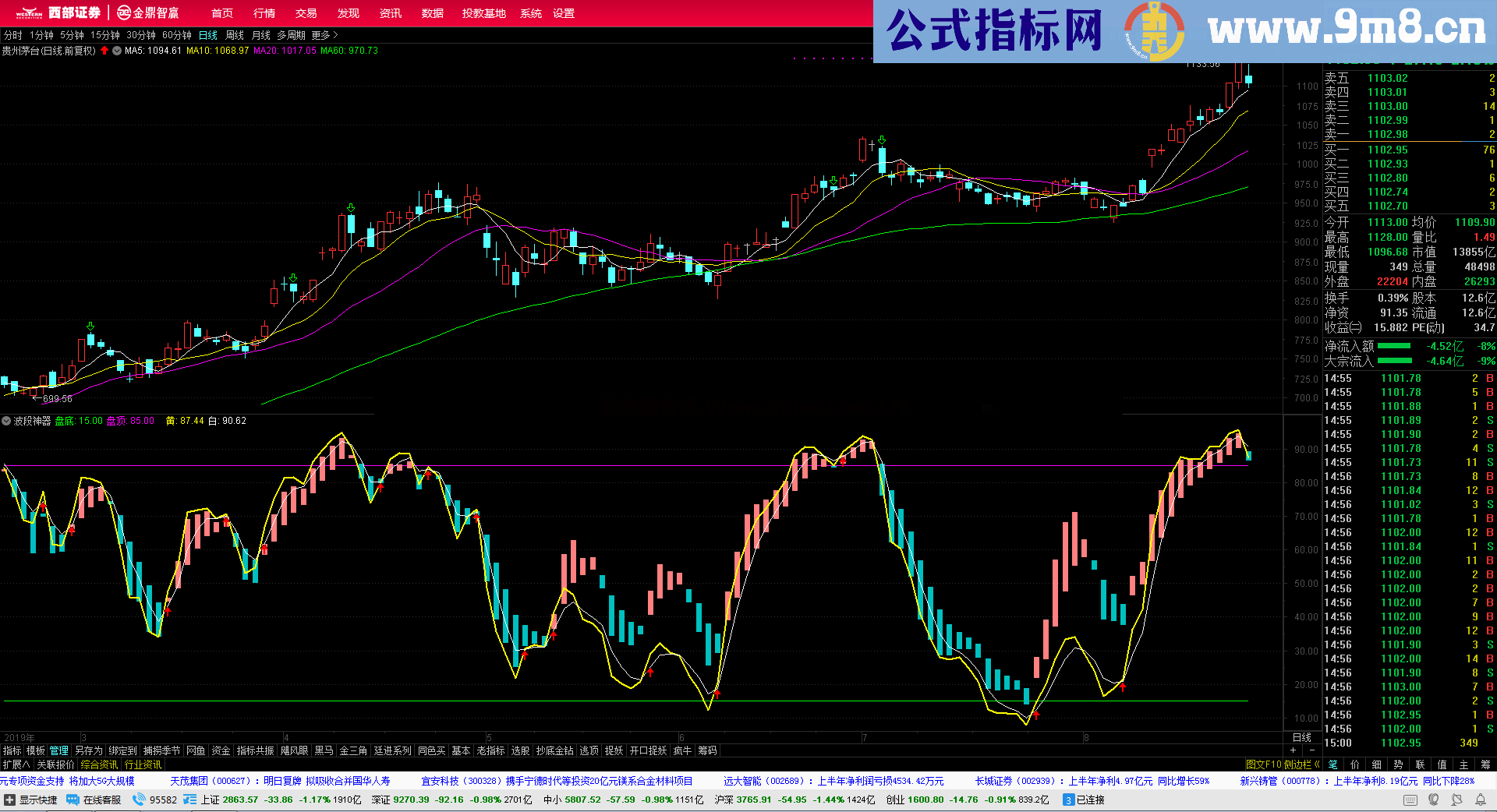Image resolution: width=1497 pixels, height=812 pixels.
Task: Collapse the side panel using 侧边栏《 toggle
Action: (x=1301, y=764)
